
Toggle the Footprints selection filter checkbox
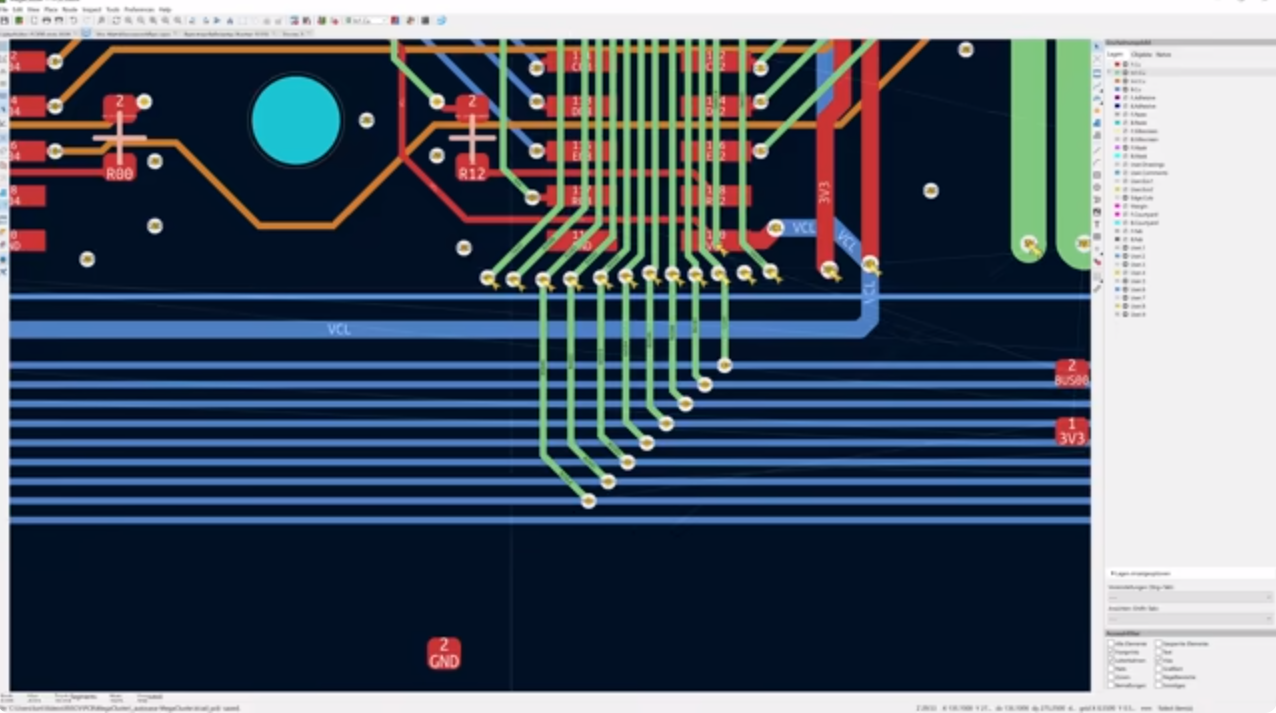(1111, 652)
